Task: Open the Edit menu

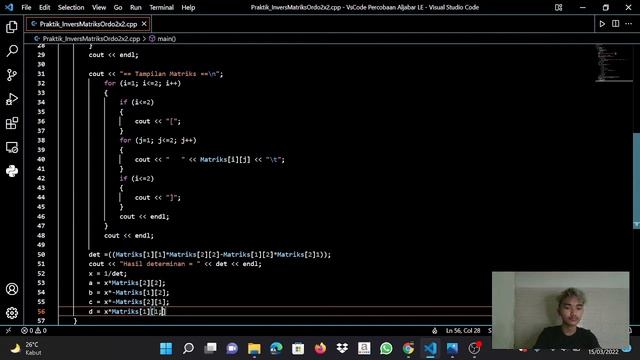Action: pyautogui.click(x=44, y=7)
